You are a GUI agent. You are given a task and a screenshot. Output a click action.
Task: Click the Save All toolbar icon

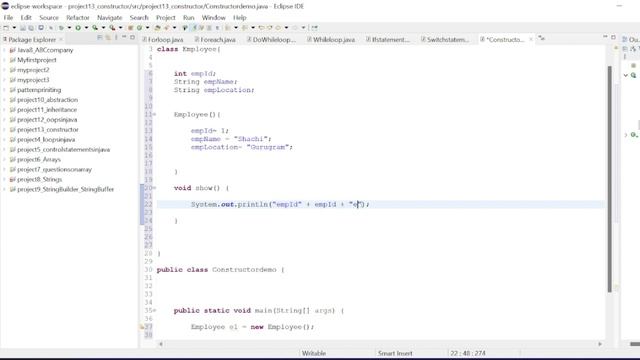31,28
